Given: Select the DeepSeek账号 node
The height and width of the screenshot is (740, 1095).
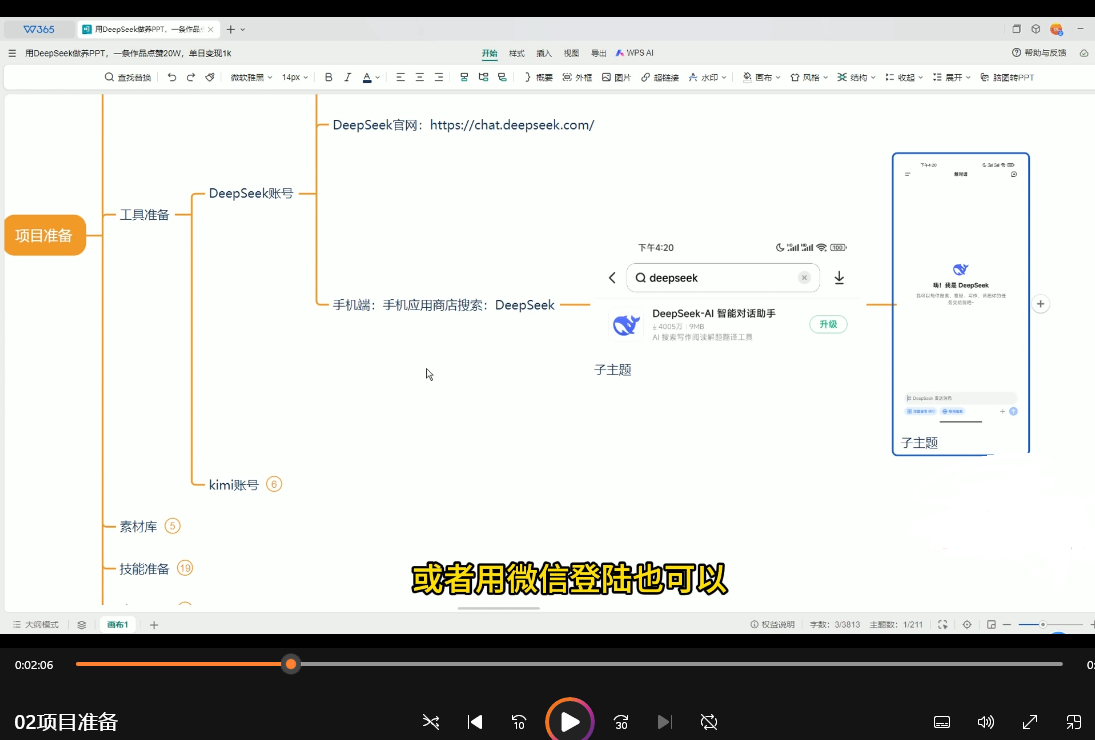Looking at the screenshot, I should 251,193.
